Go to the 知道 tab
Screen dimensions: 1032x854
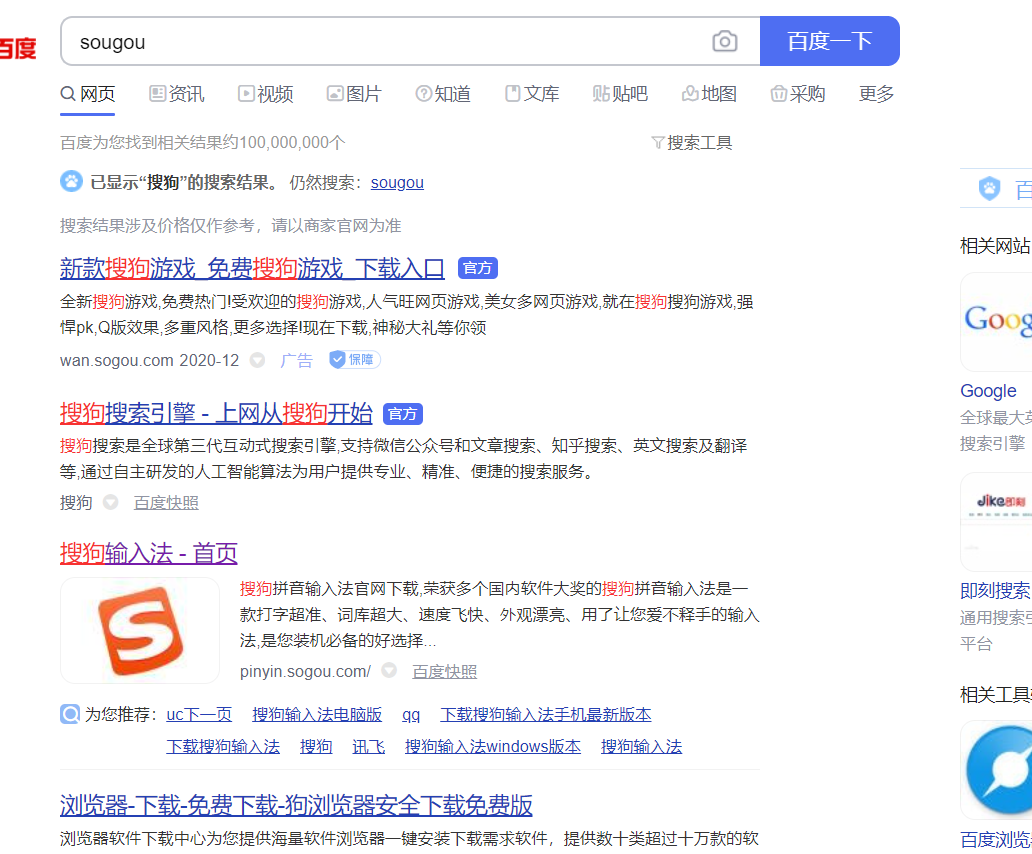(x=443, y=94)
